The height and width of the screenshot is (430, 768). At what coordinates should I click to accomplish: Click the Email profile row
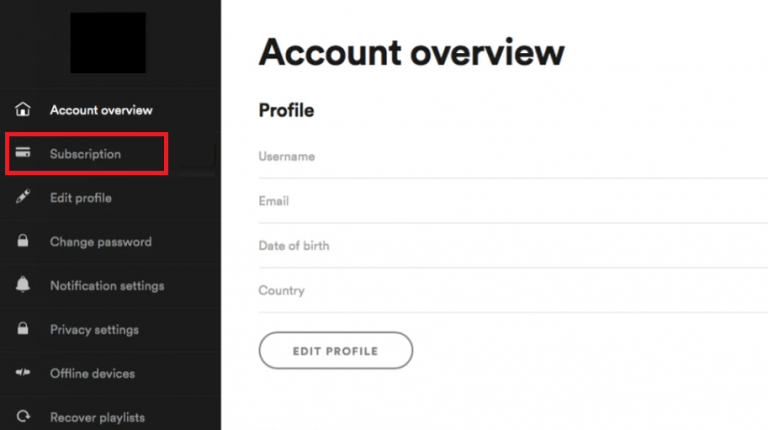513,201
